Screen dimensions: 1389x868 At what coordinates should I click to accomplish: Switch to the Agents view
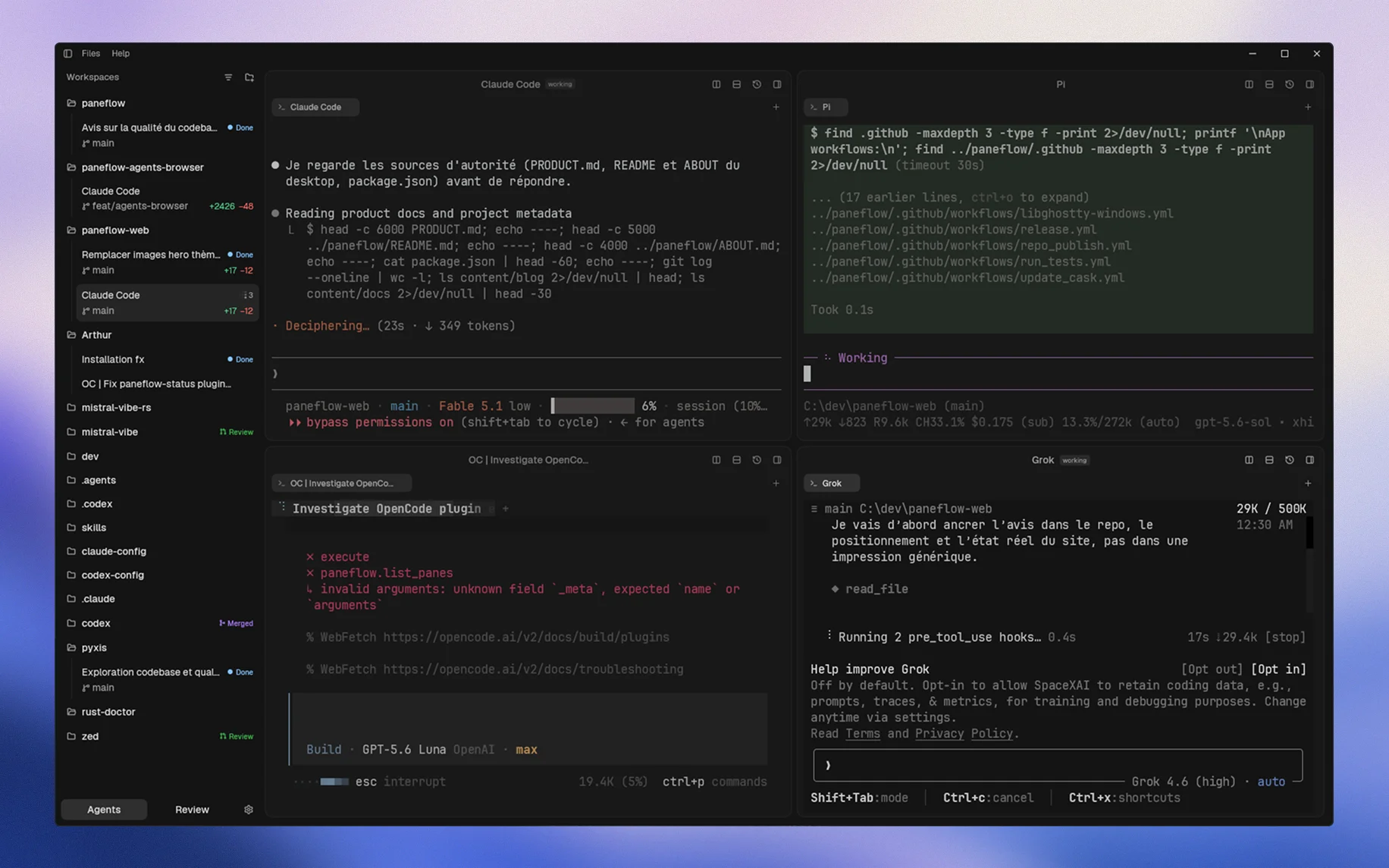pos(104,810)
